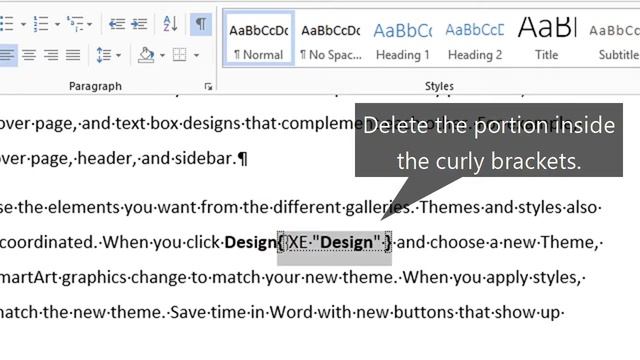Click the word styles, in the document
Screen dimensions: 640x360
(x=556, y=278)
